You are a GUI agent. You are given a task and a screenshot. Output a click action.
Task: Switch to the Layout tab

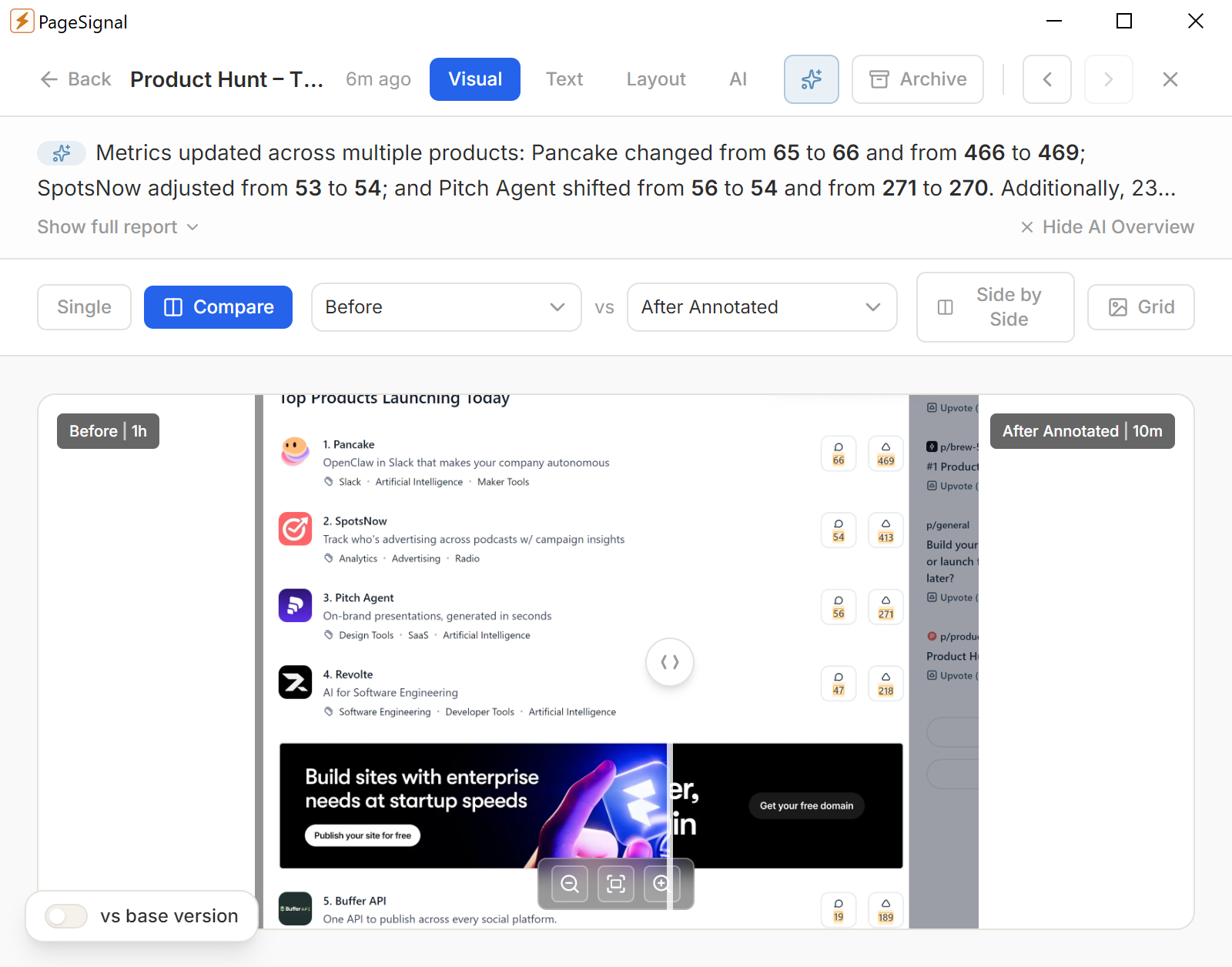[656, 79]
